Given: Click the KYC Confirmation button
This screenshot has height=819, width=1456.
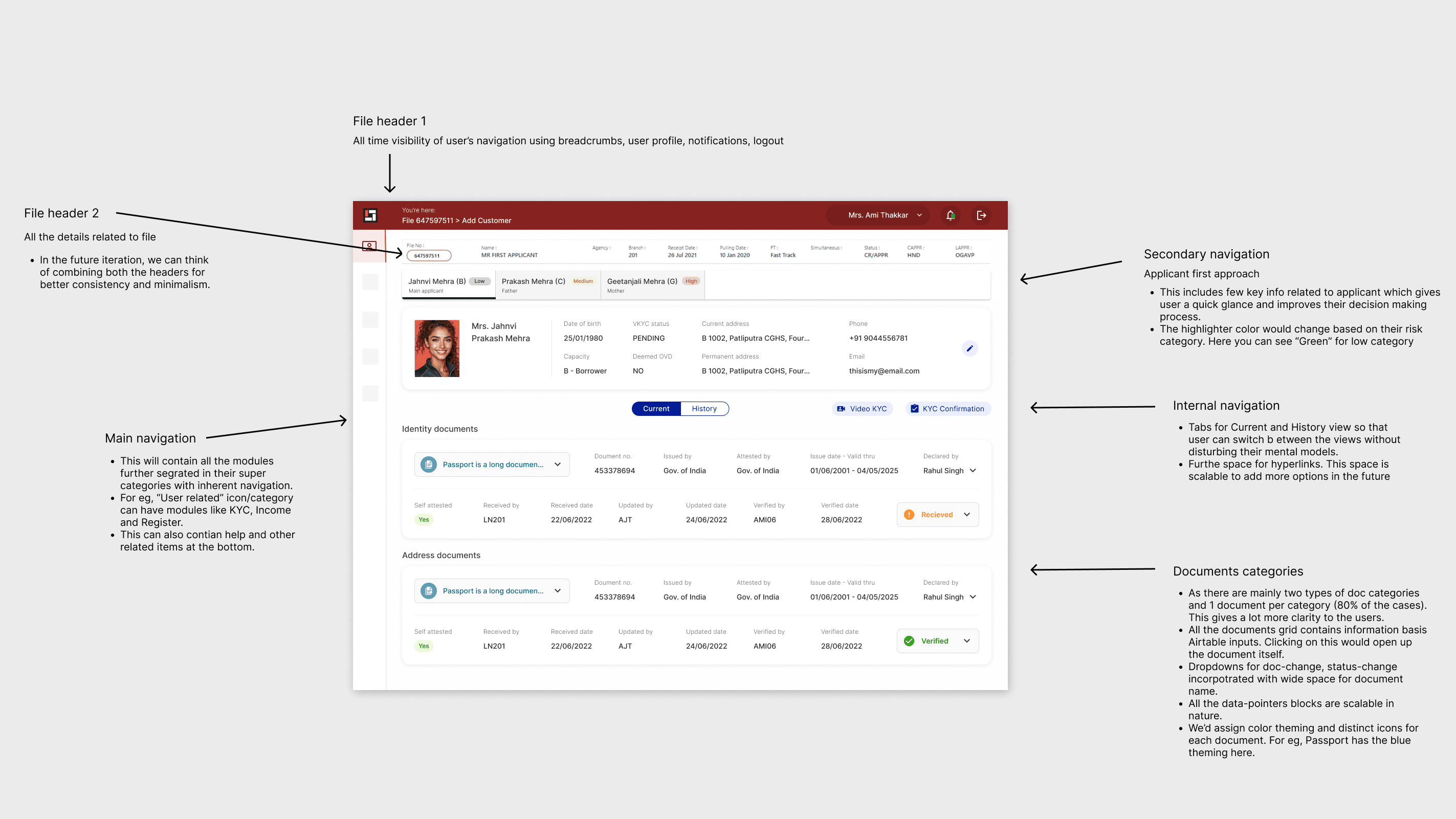Looking at the screenshot, I should (948, 408).
